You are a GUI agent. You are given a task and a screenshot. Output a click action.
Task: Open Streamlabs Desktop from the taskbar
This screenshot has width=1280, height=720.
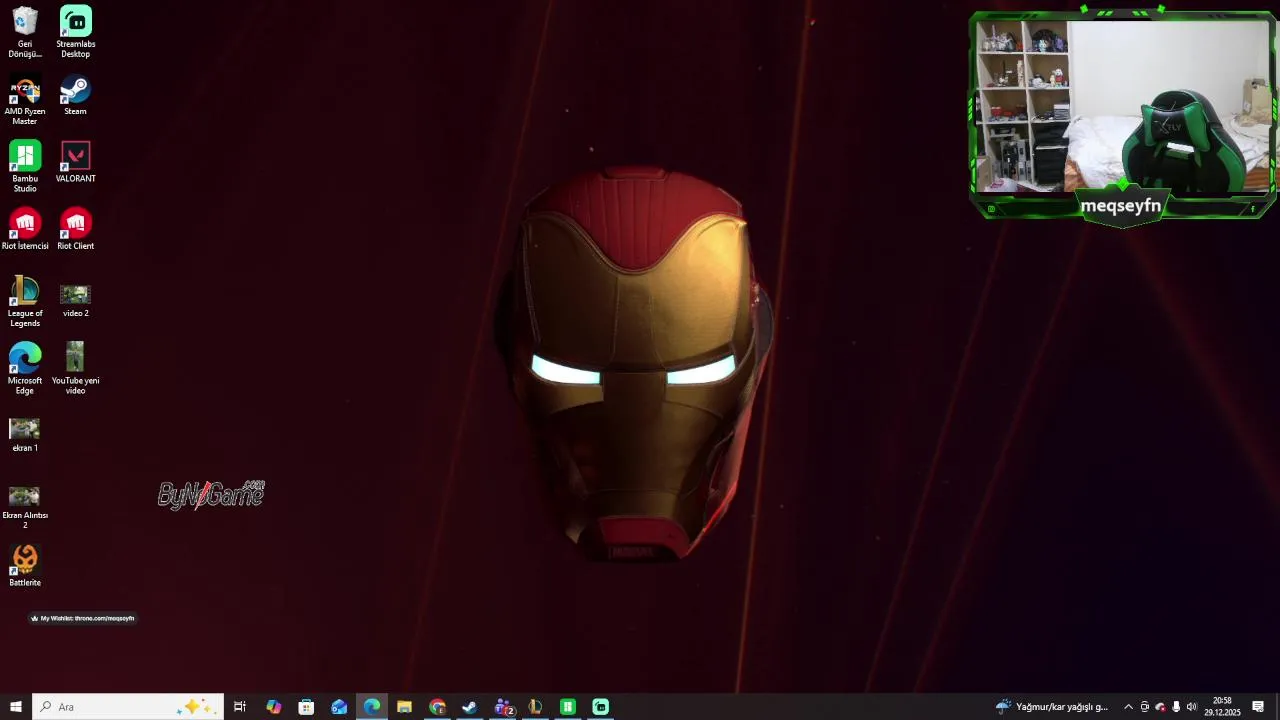coord(601,707)
